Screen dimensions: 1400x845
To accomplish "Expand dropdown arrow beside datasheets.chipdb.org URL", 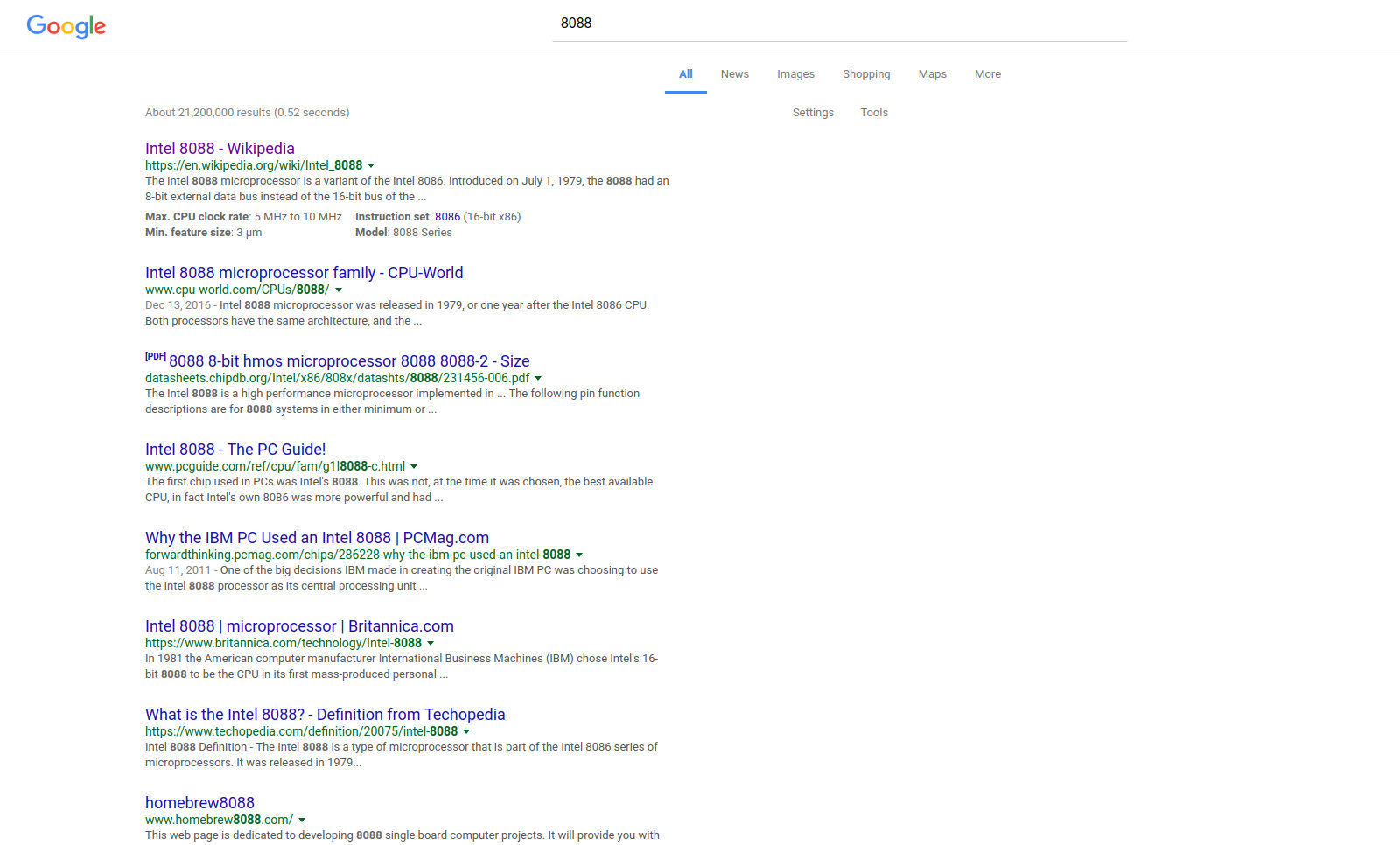I will coord(538,378).
